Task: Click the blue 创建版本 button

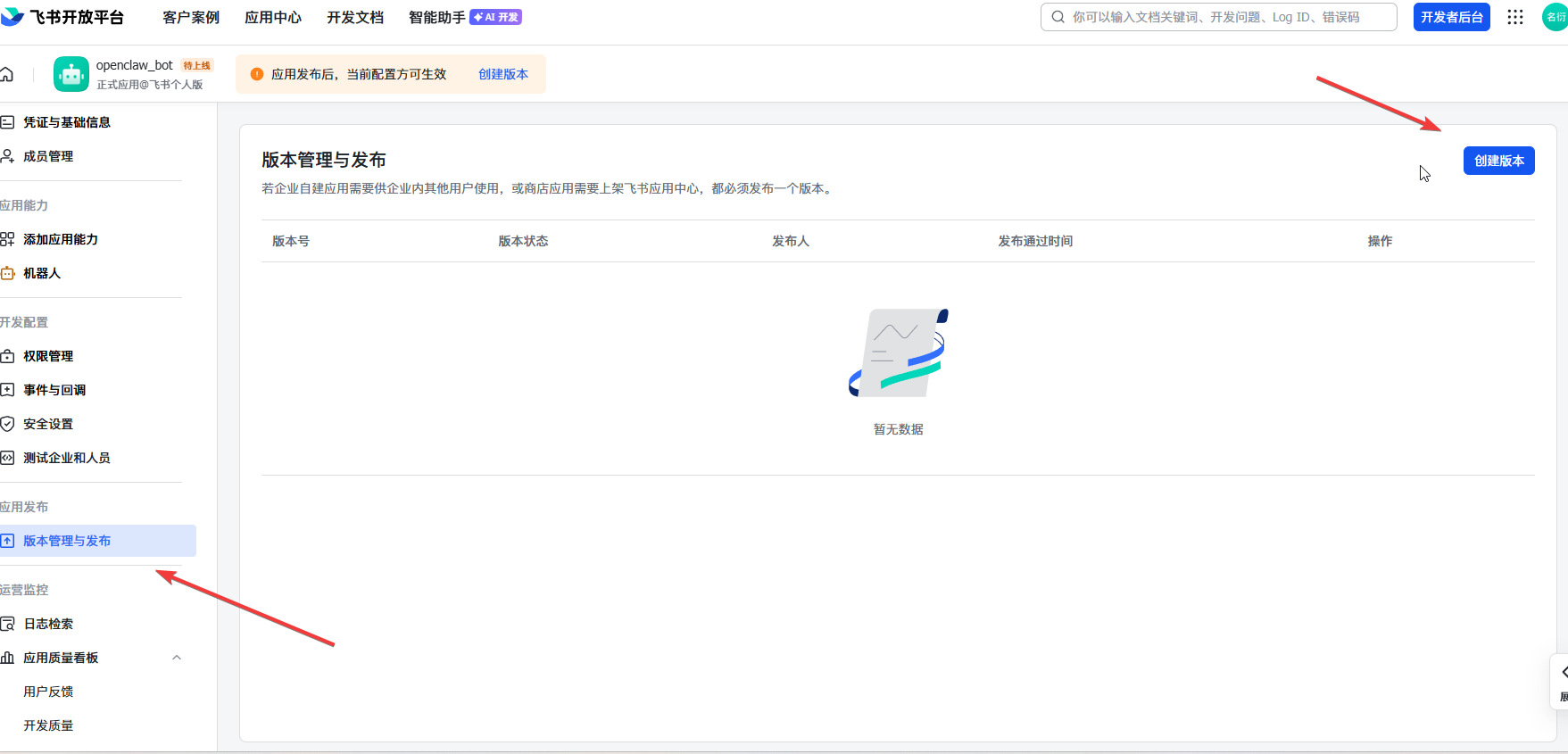Action: click(x=1498, y=161)
